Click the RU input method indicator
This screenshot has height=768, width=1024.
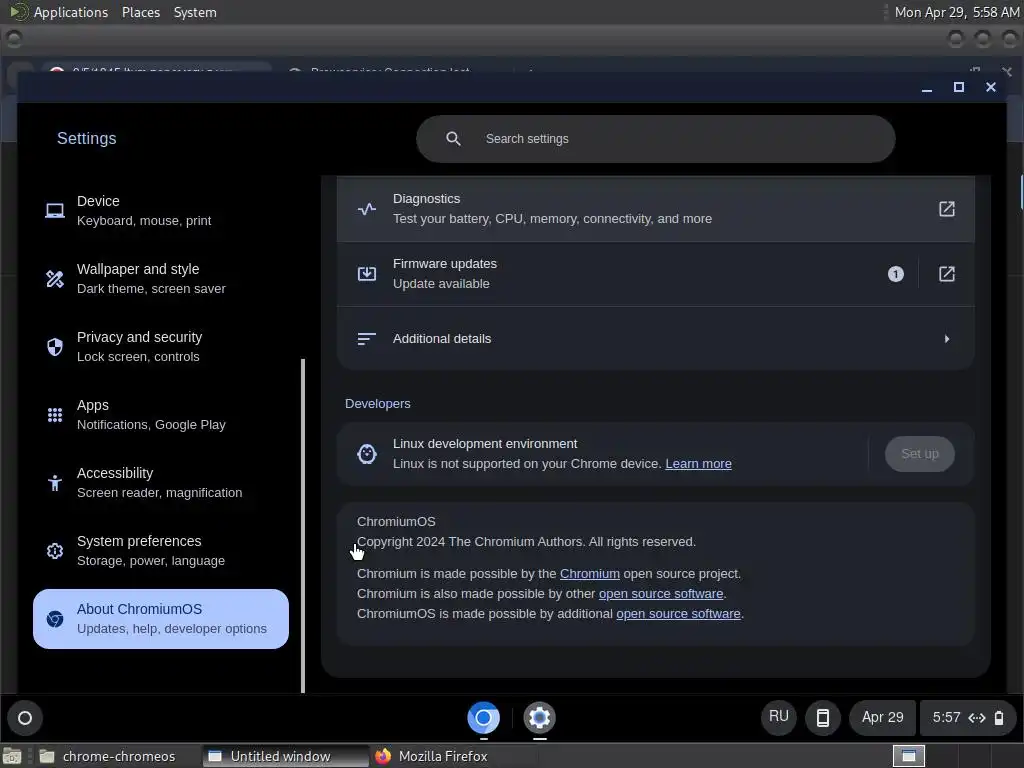click(x=778, y=717)
